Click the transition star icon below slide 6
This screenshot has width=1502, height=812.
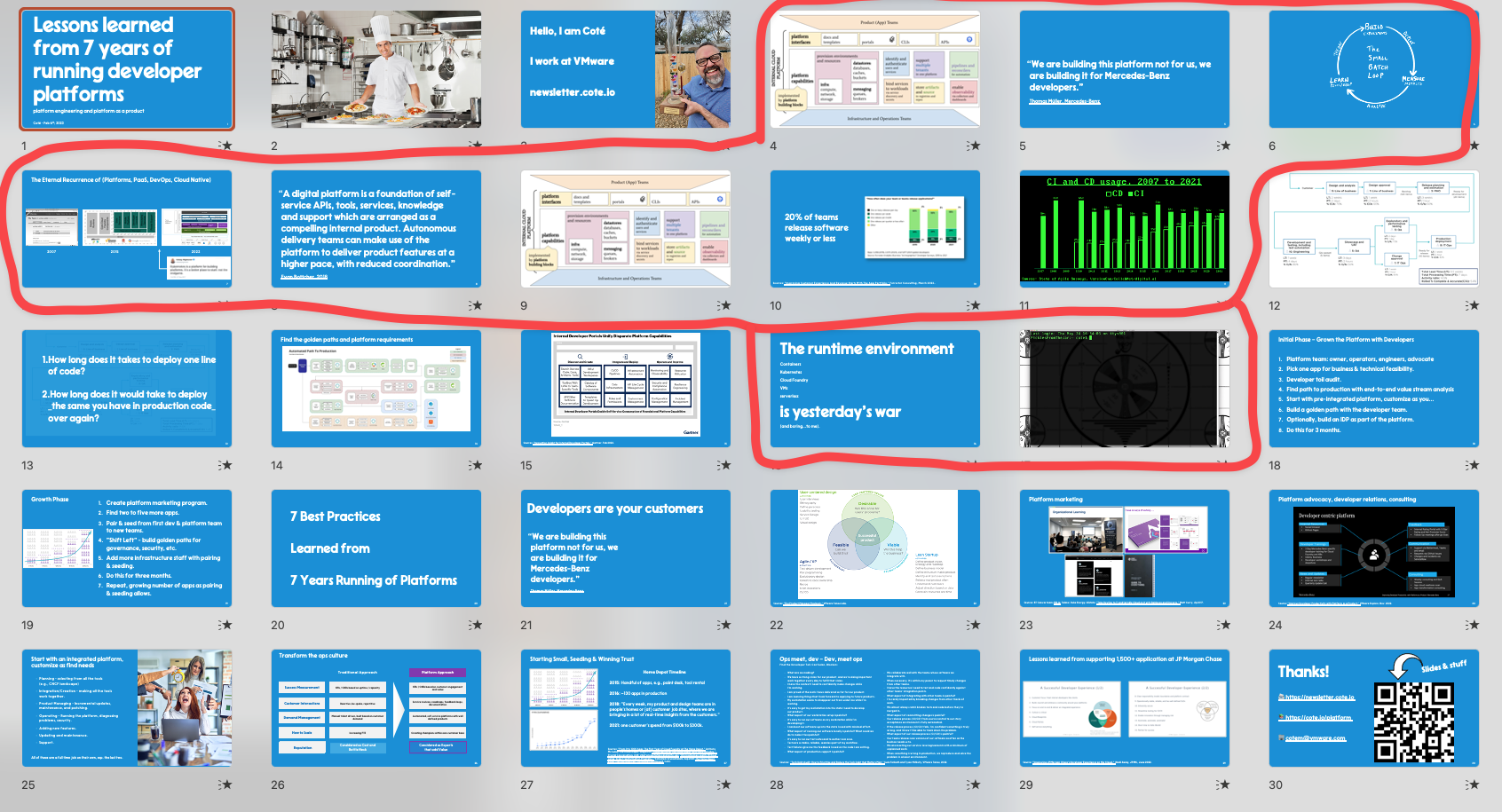[x=1474, y=146]
